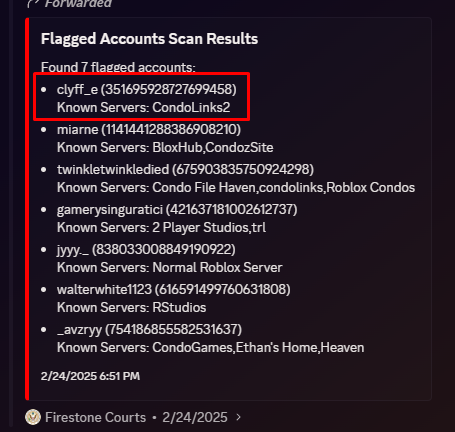Click the Firestone Courts server avatar icon
Image resolution: width=455 pixels, height=432 pixels.
tap(33, 417)
